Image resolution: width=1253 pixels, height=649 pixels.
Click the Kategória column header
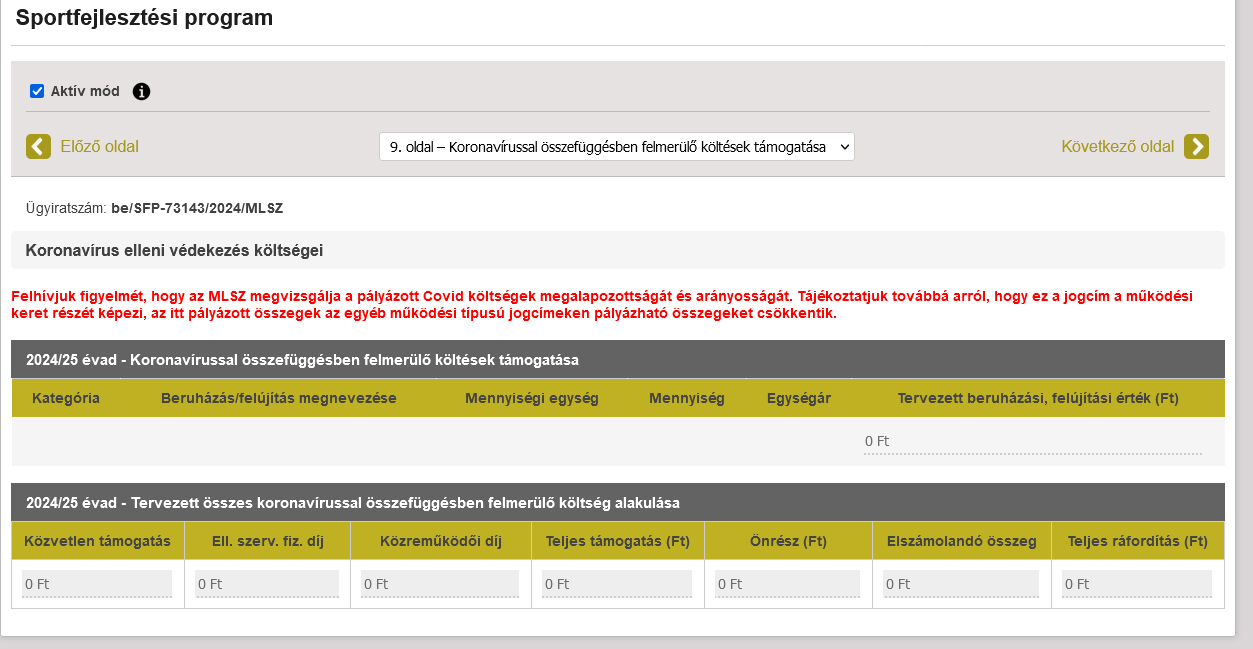(66, 398)
